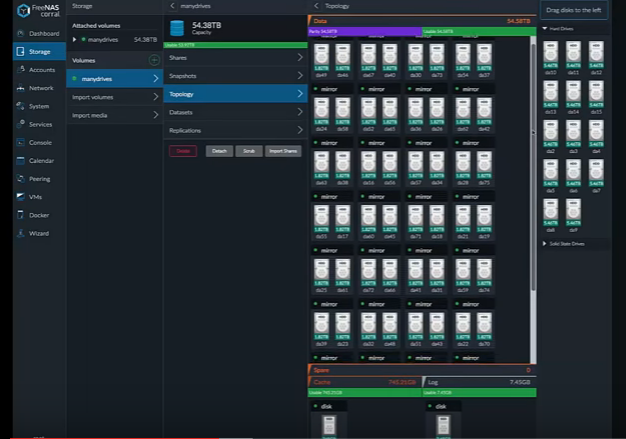Open the VMs section

point(39,197)
